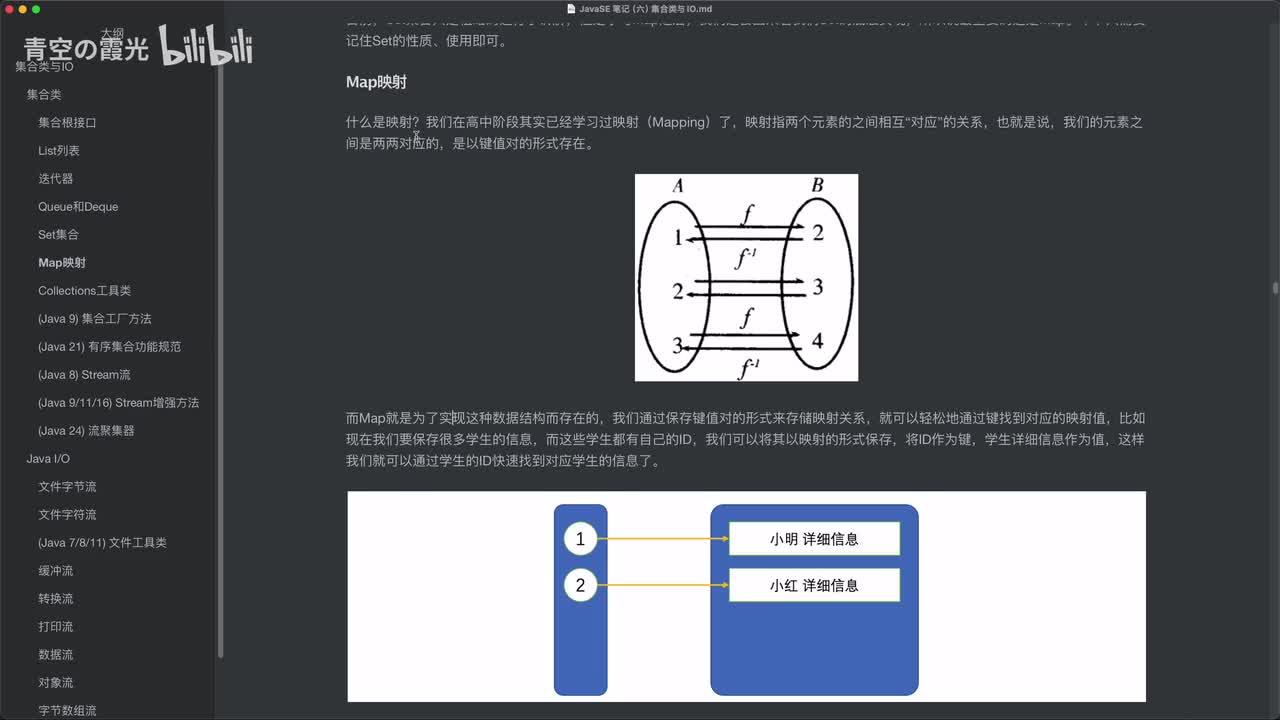Image resolution: width=1280 pixels, height=720 pixels.
Task: Click the markdown file icon in title bar
Action: [571, 8]
